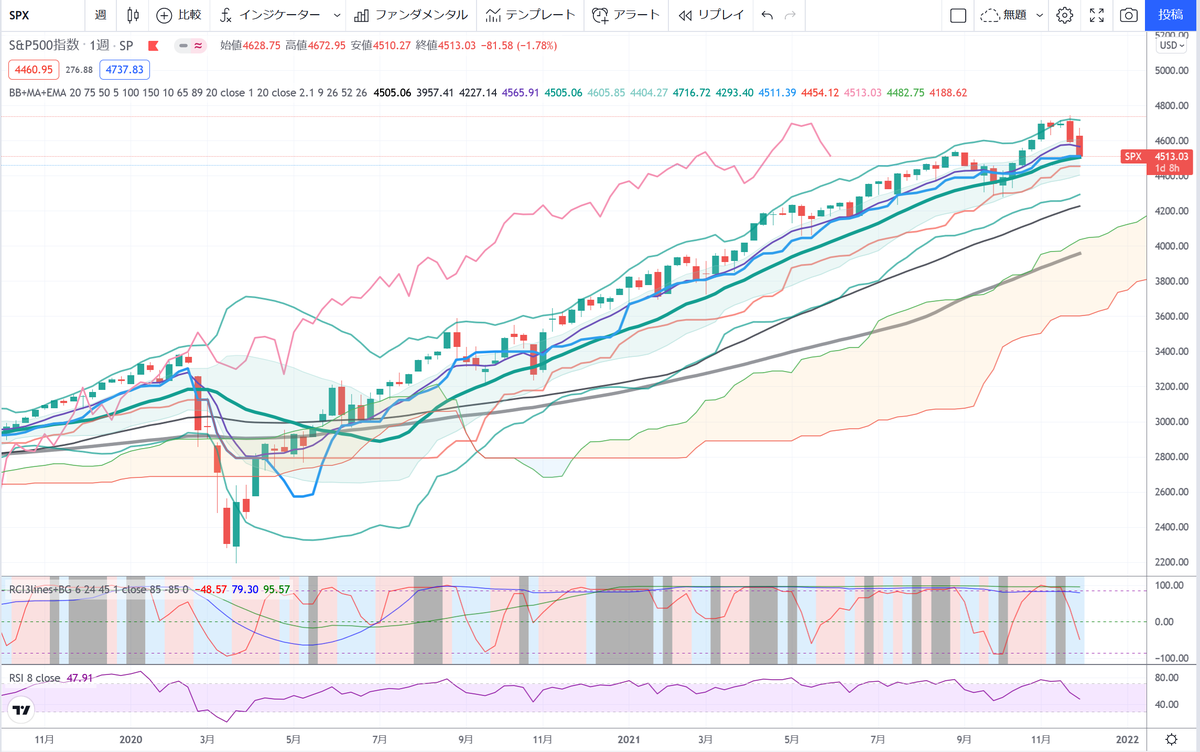
Task: Undo the last chart action
Action: click(767, 15)
